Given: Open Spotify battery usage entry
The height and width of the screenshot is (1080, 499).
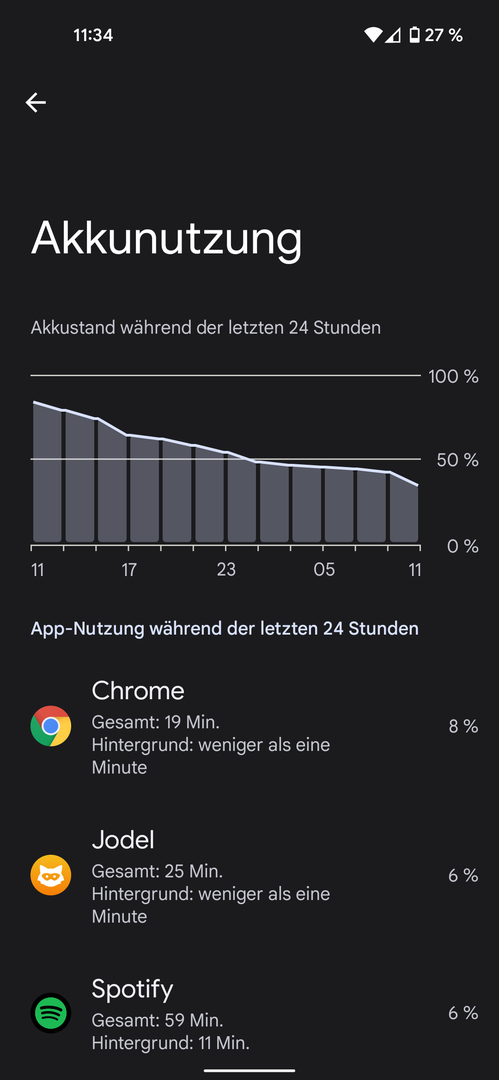Looking at the screenshot, I should pyautogui.click(x=250, y=1013).
